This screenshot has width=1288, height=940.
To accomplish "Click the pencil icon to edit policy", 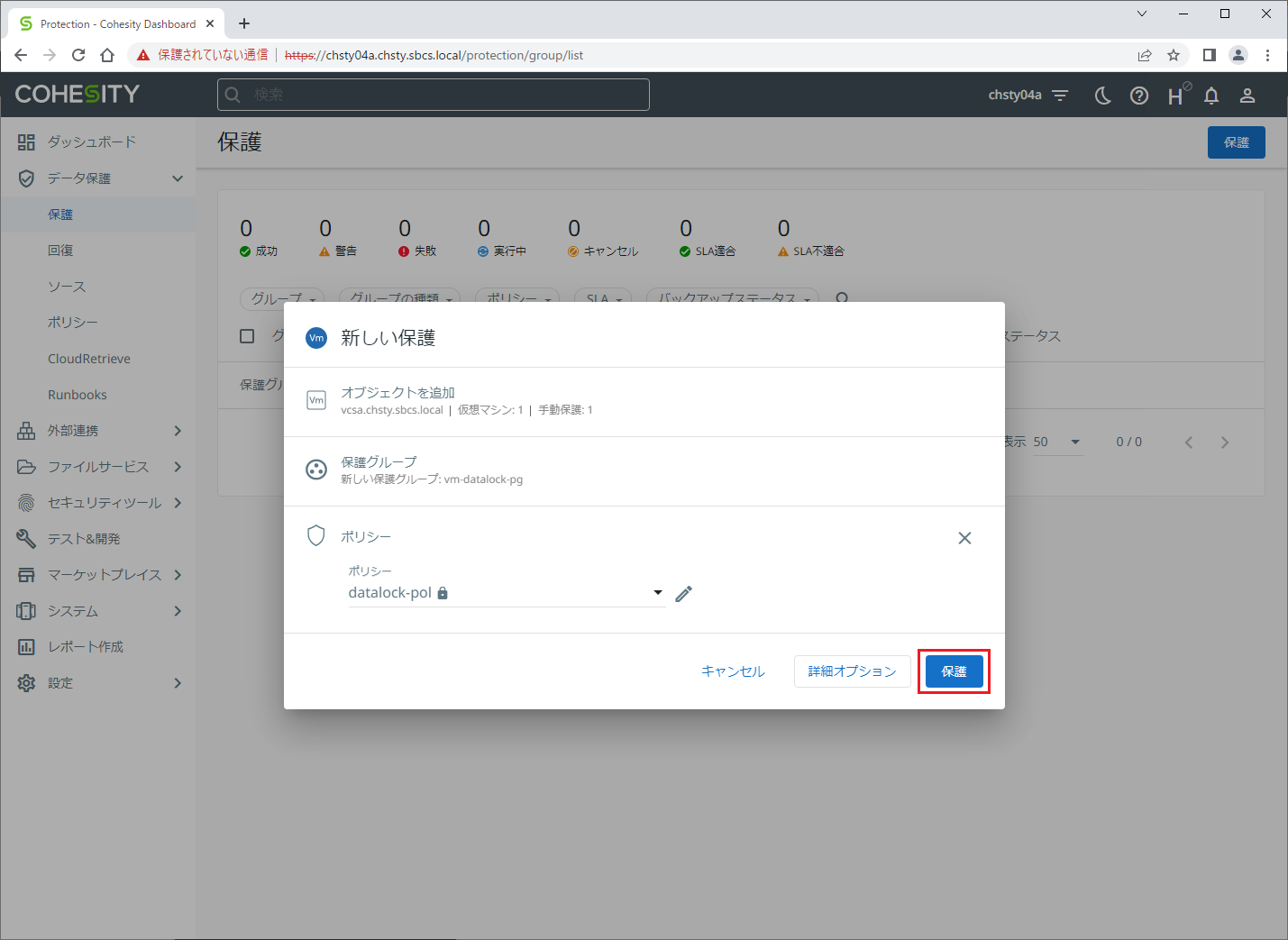I will (683, 593).
